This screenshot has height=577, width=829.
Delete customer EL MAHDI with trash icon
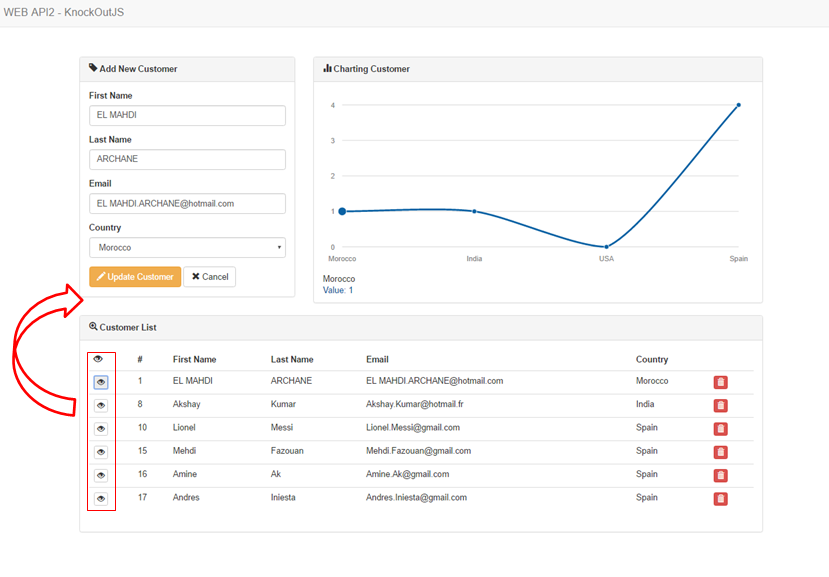[720, 382]
